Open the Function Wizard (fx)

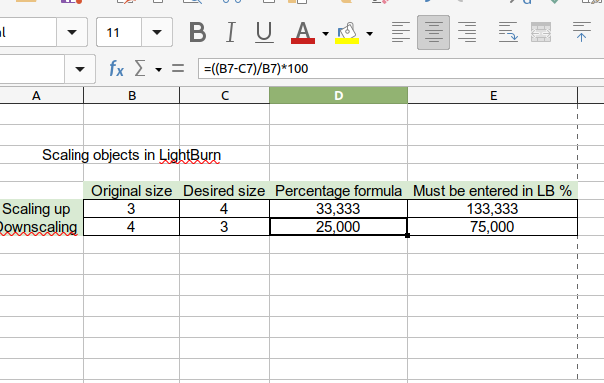click(116, 69)
